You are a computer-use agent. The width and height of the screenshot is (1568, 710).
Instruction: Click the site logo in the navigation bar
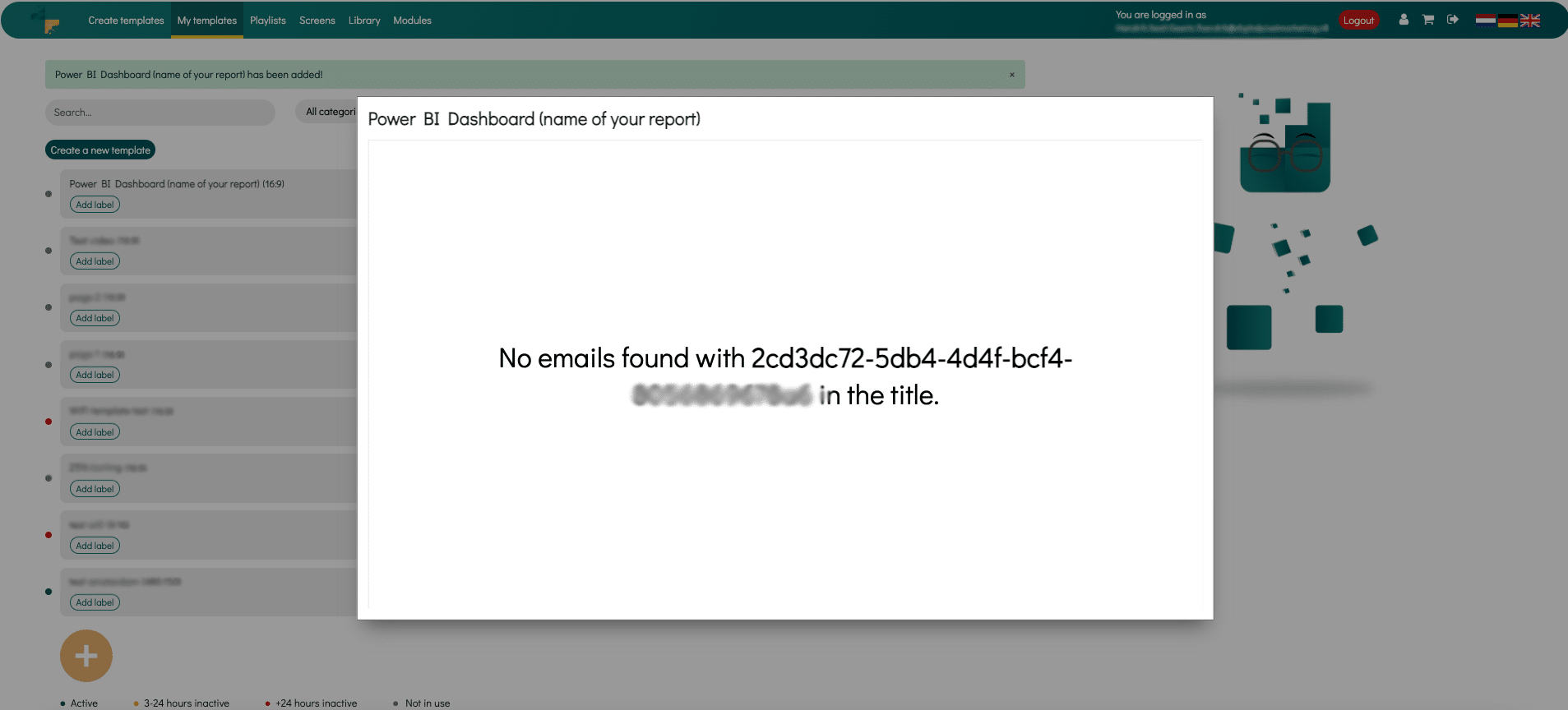46,20
